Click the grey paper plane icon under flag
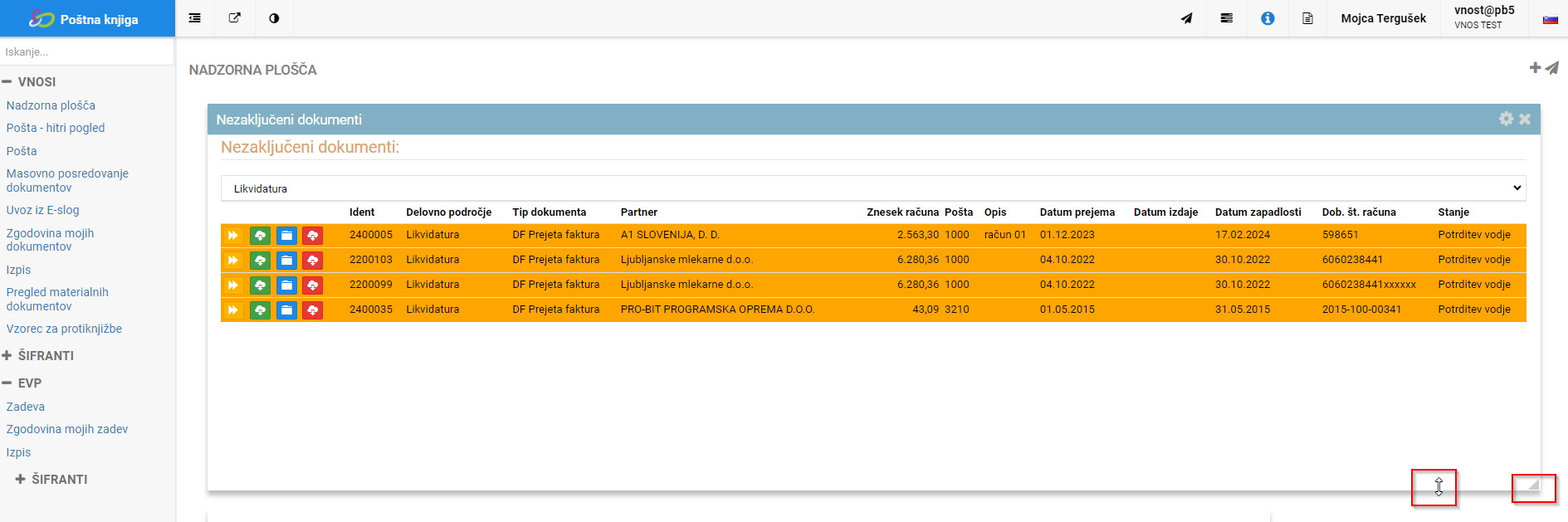Image resolution: width=1568 pixels, height=522 pixels. pyautogui.click(x=1552, y=68)
